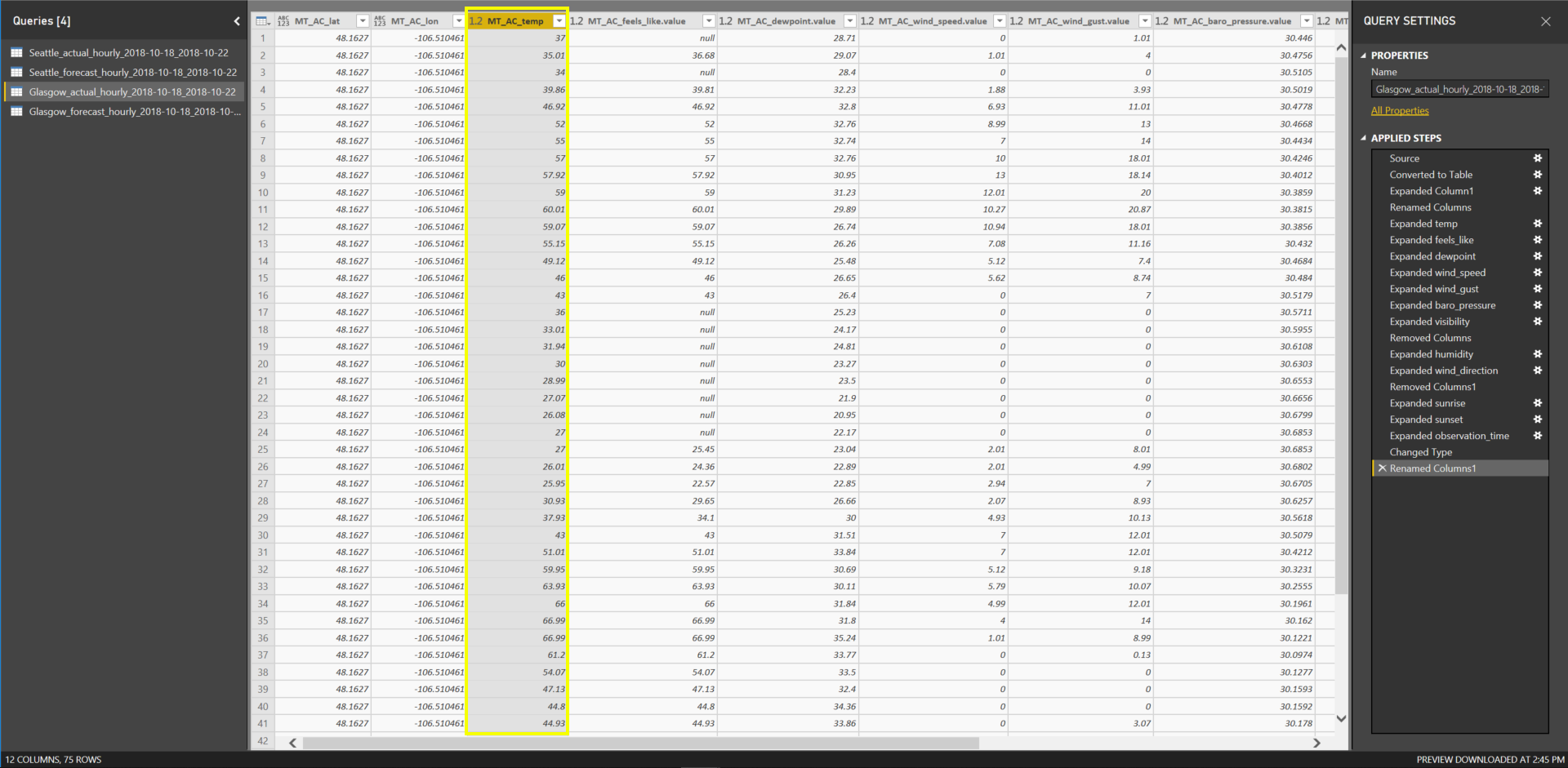The width and height of the screenshot is (1568, 768).
Task: Open filter dropdown for MT_AC_feels_like.value column
Action: pos(709,21)
